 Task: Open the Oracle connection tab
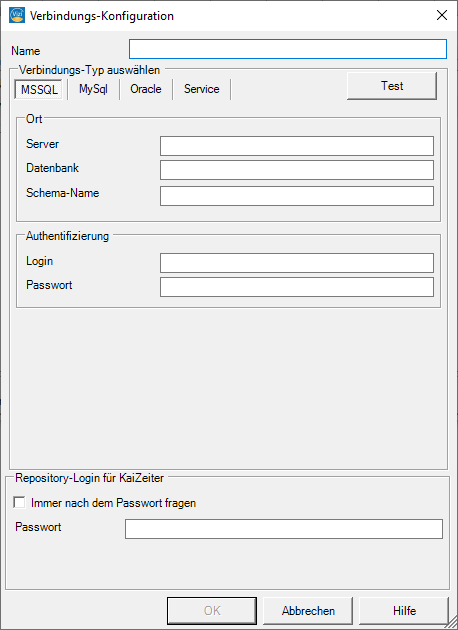click(x=146, y=89)
